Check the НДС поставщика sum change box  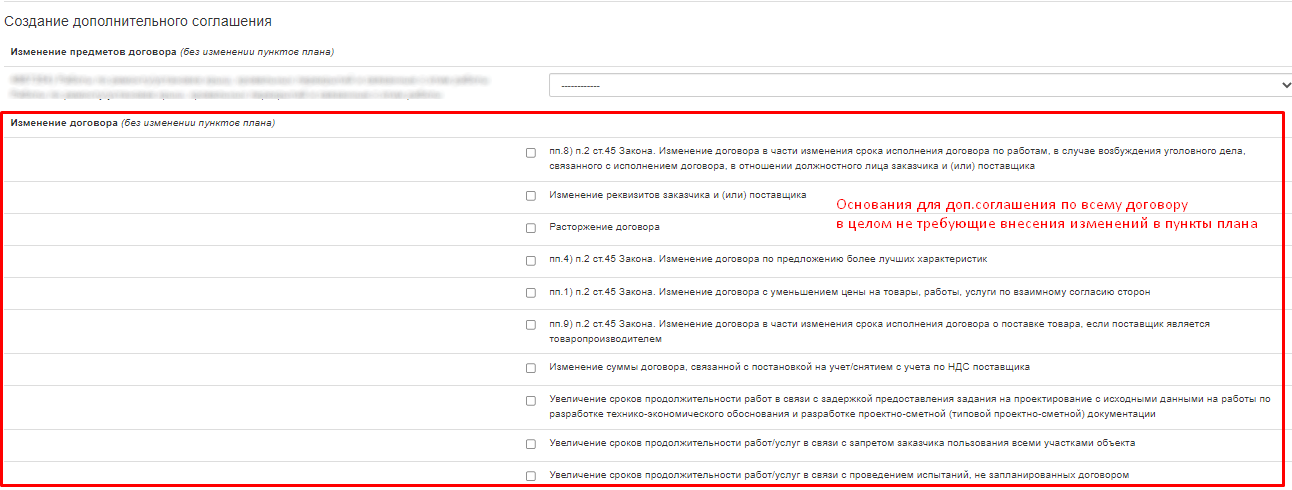point(531,368)
